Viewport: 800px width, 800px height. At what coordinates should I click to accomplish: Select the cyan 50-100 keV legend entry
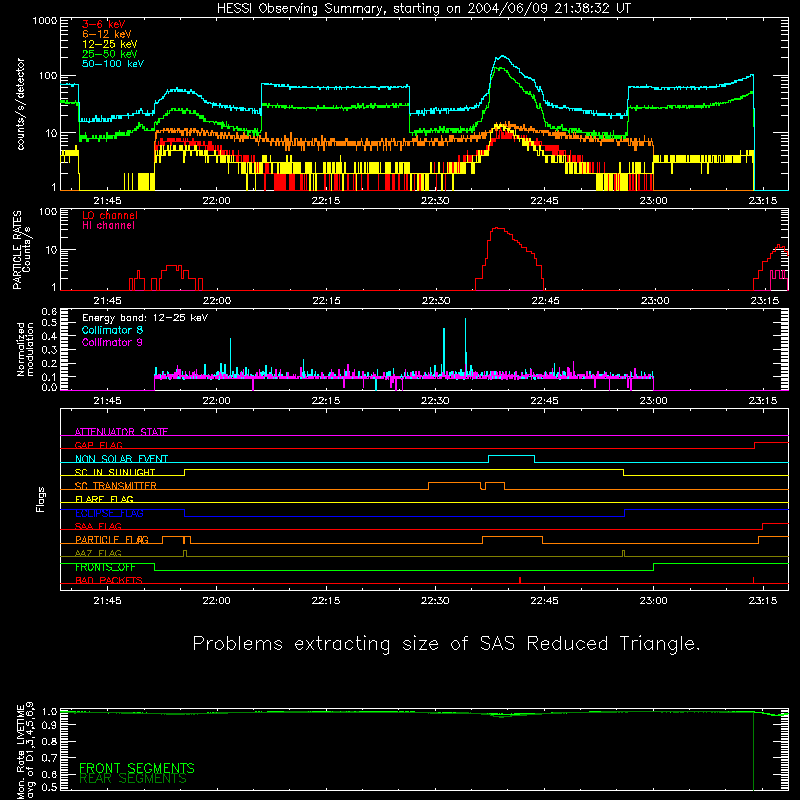(113, 64)
